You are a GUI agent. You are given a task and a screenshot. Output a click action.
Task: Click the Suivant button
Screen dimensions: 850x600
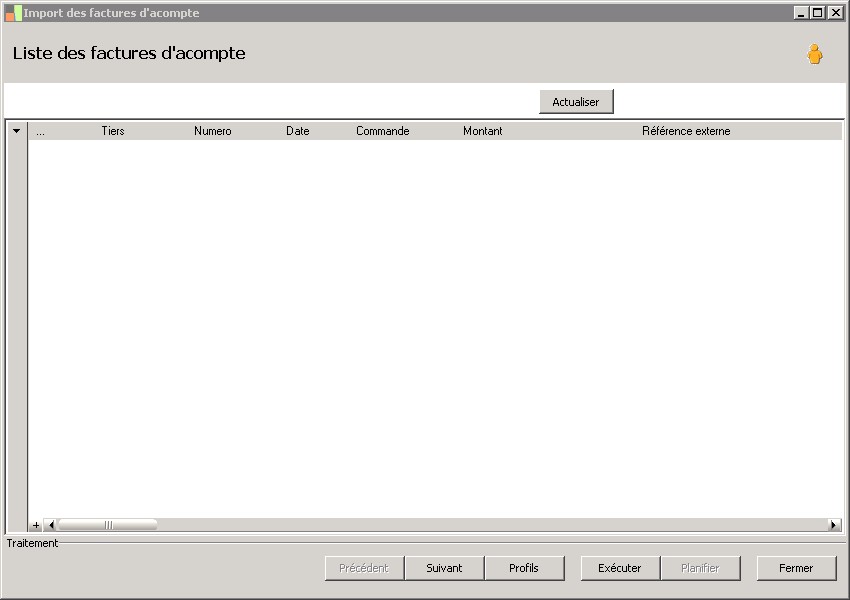click(x=445, y=568)
